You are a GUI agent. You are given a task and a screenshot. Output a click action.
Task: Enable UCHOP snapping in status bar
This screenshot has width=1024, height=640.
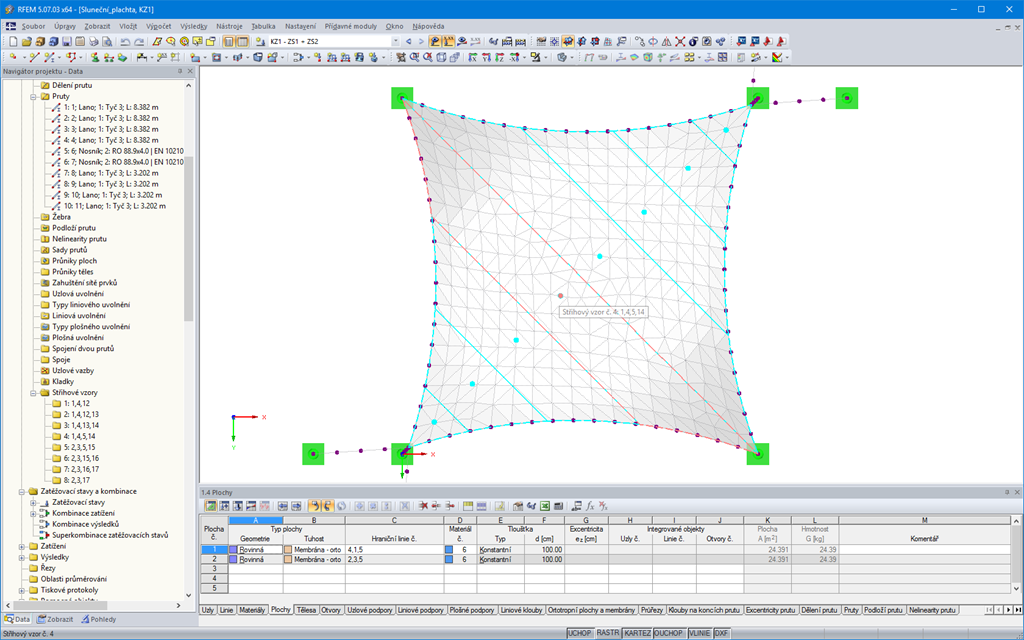click(x=582, y=632)
